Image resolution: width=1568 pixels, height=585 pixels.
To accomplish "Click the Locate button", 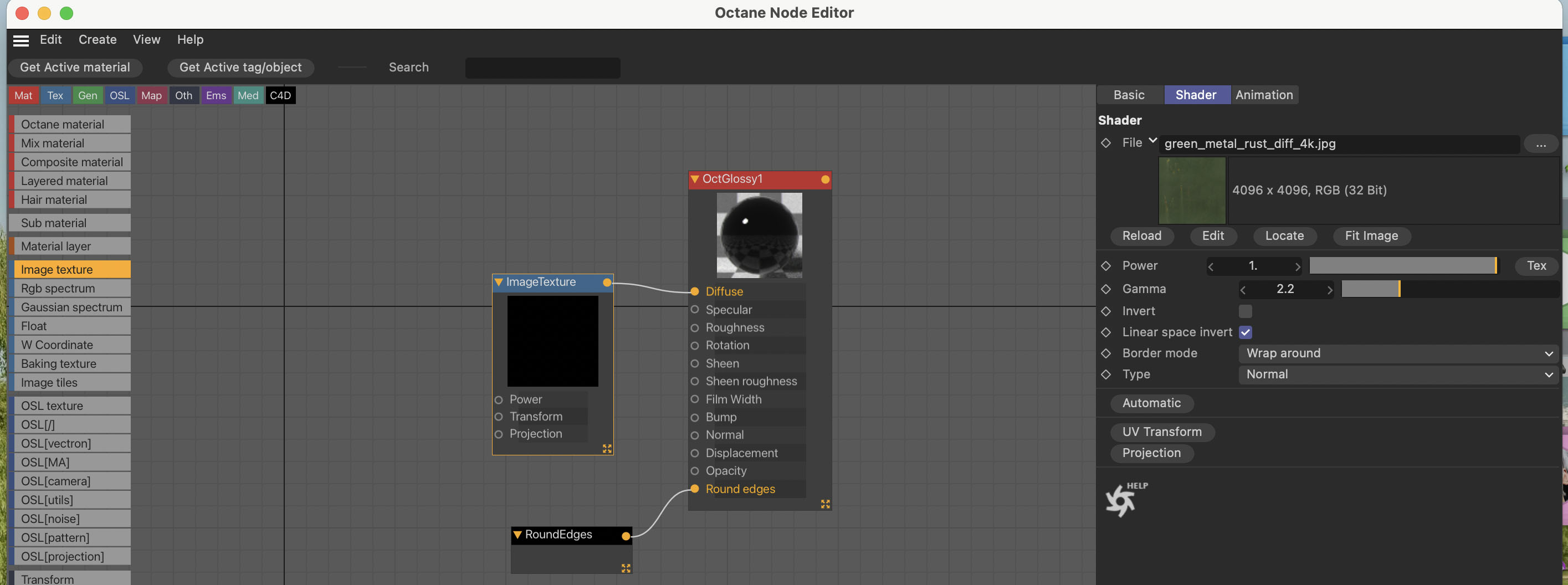I will pyautogui.click(x=1284, y=236).
